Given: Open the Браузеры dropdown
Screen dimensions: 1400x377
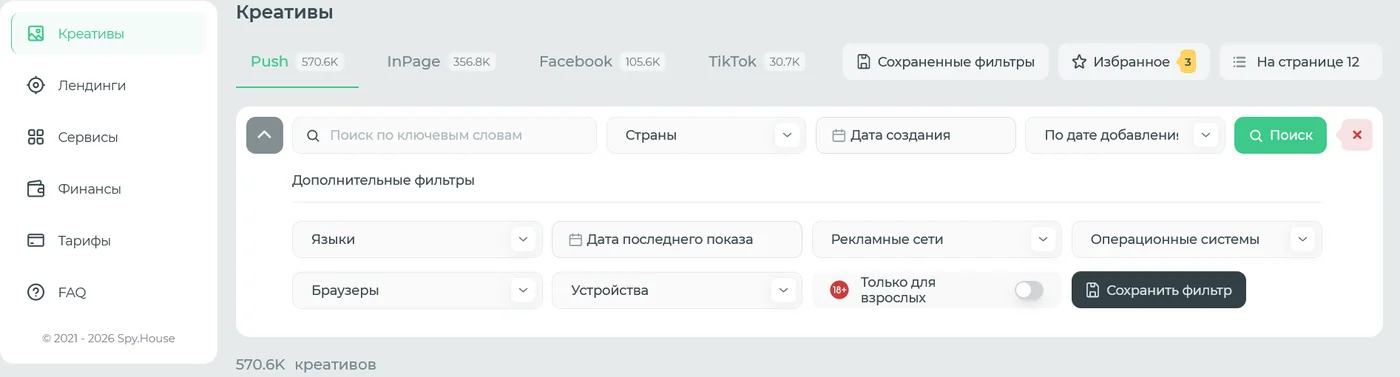Looking at the screenshot, I should [417, 290].
